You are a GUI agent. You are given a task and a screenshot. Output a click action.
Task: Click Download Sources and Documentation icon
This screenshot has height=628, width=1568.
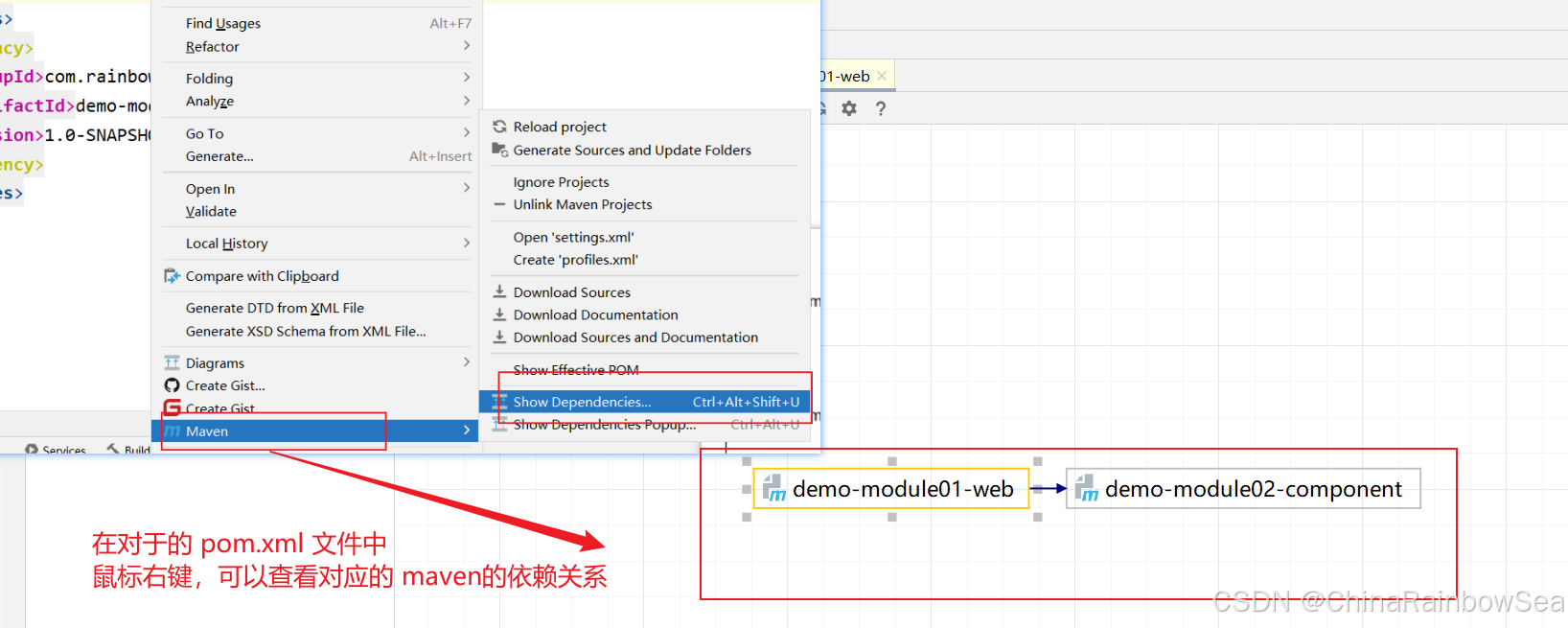point(499,337)
